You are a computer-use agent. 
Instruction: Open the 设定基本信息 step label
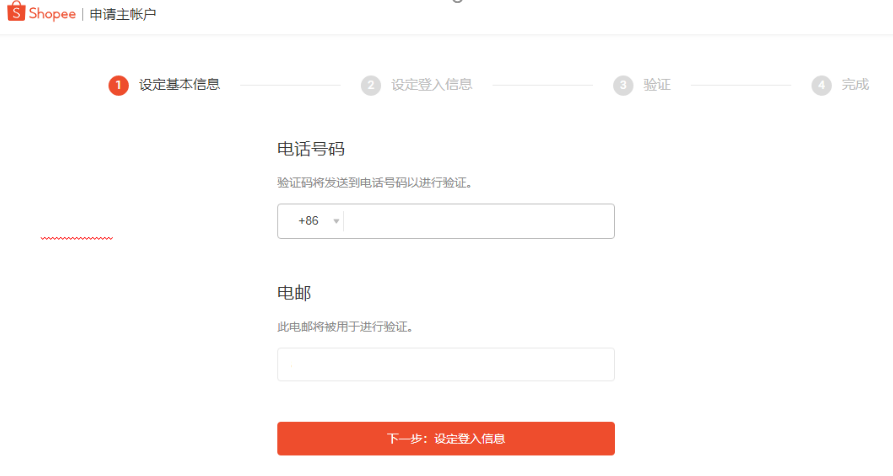point(179,85)
